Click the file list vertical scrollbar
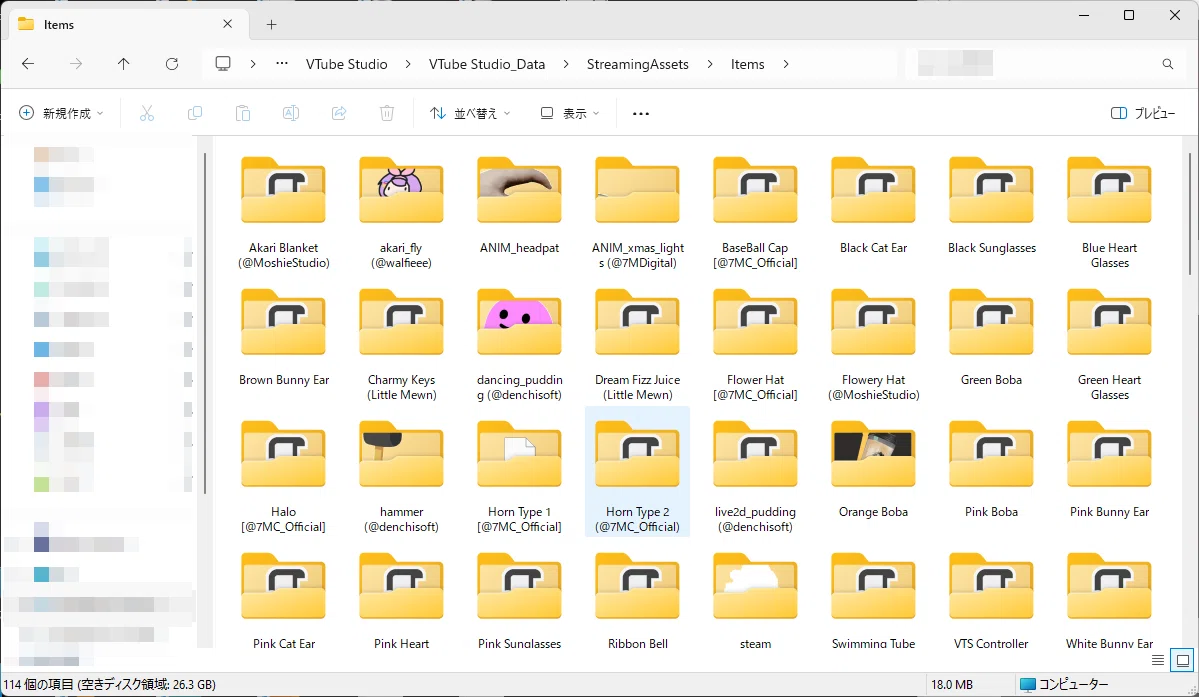Viewport: 1199px width, 697px height. (1189, 212)
